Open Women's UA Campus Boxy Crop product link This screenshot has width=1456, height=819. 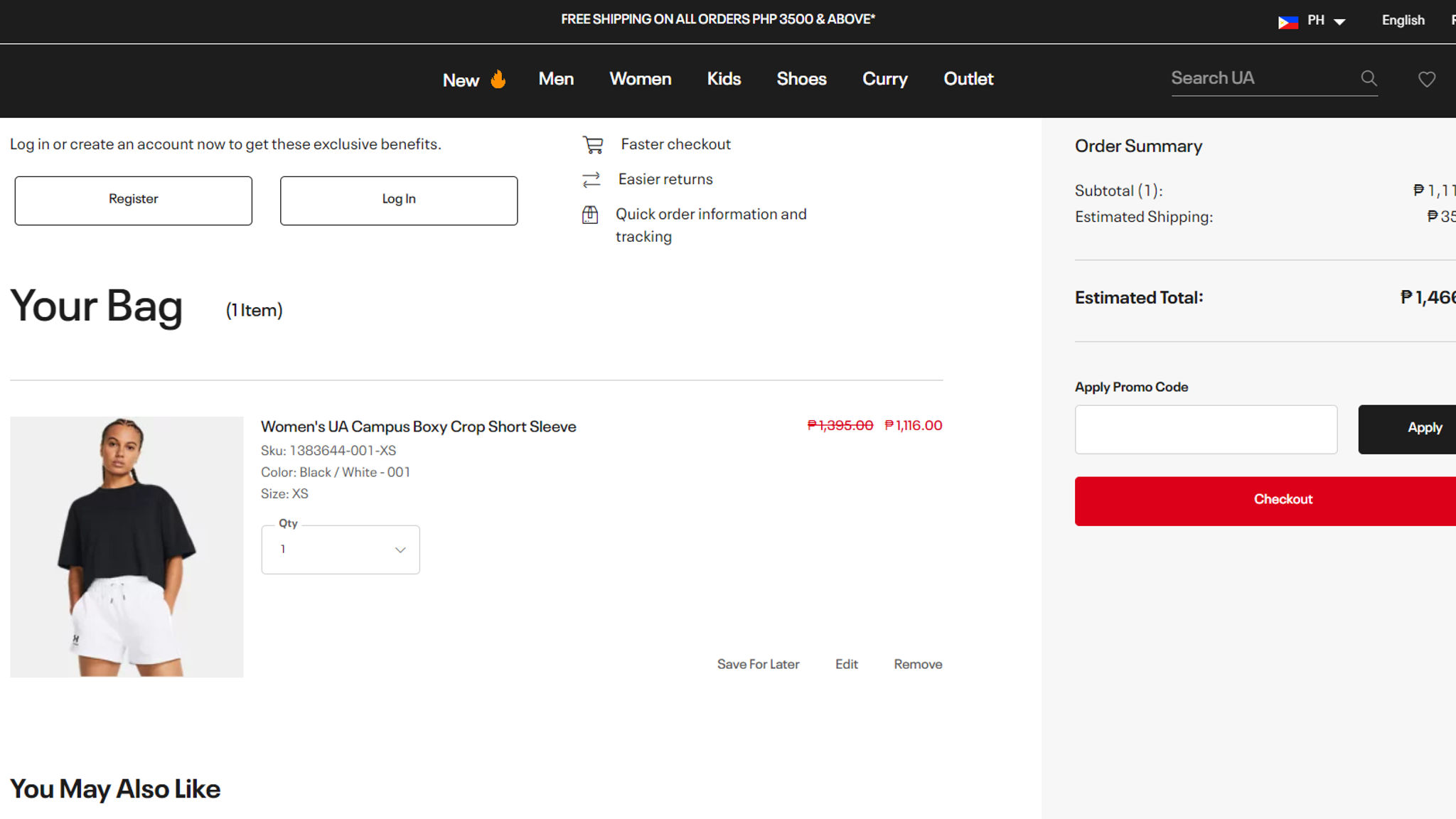418,427
